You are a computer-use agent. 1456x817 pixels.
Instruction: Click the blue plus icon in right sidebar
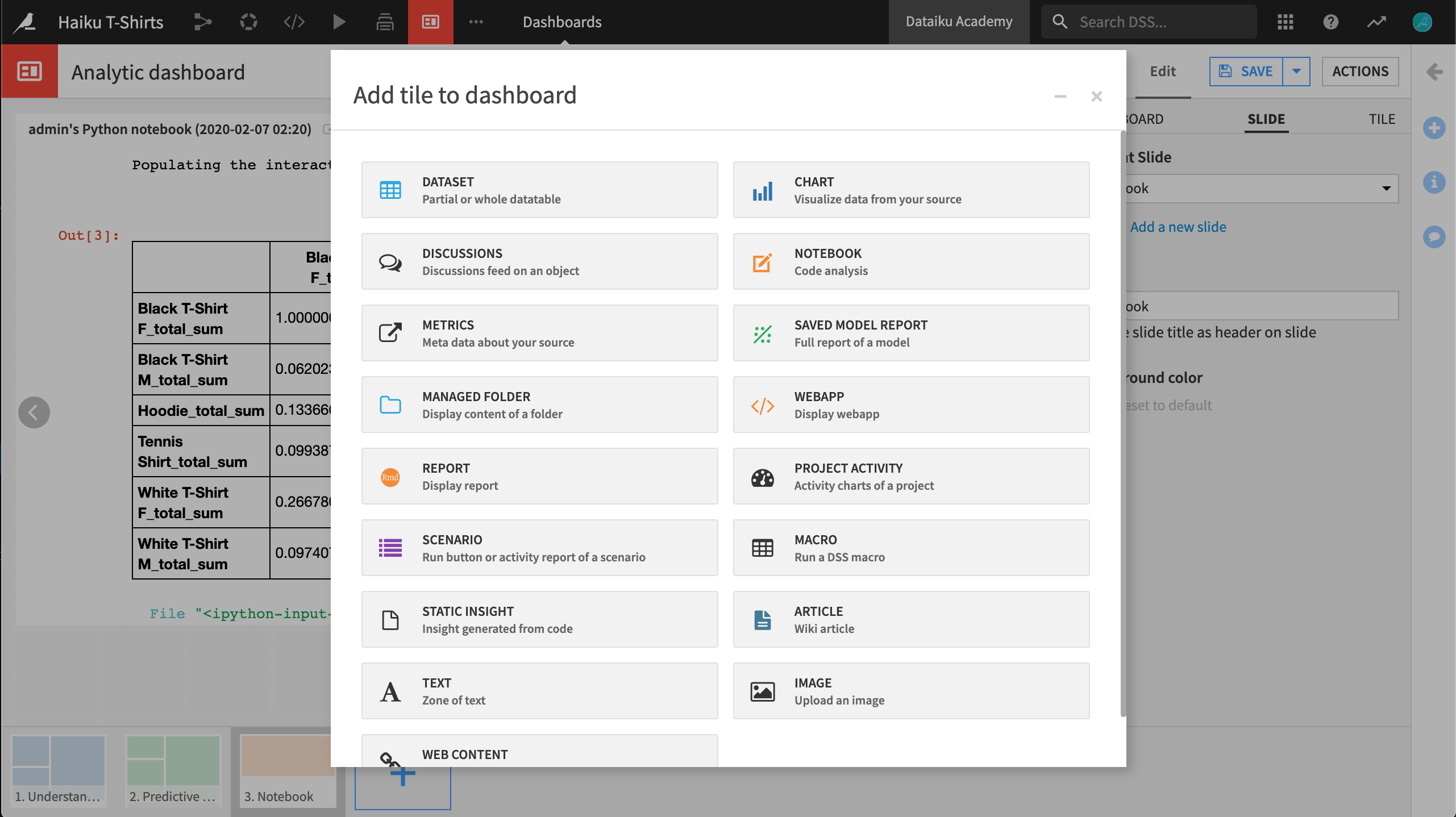pyautogui.click(x=1434, y=127)
